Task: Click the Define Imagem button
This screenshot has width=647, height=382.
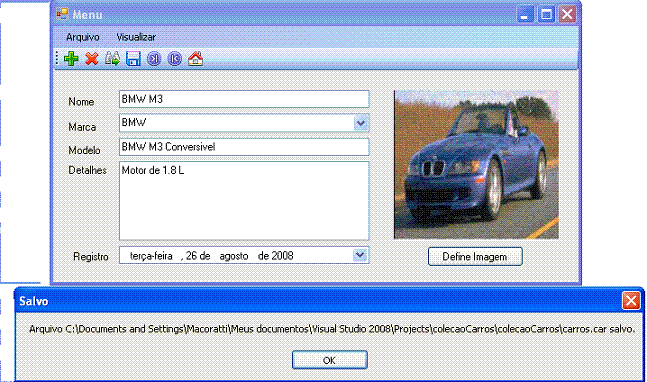Action: [475, 257]
